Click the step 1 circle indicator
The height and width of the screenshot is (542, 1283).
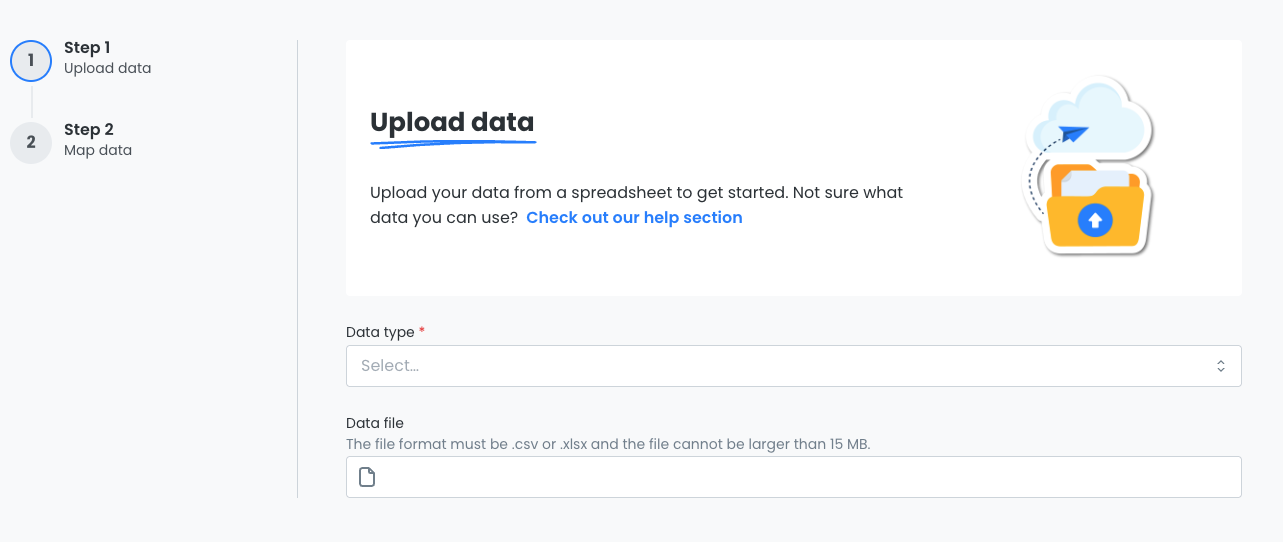pos(31,60)
